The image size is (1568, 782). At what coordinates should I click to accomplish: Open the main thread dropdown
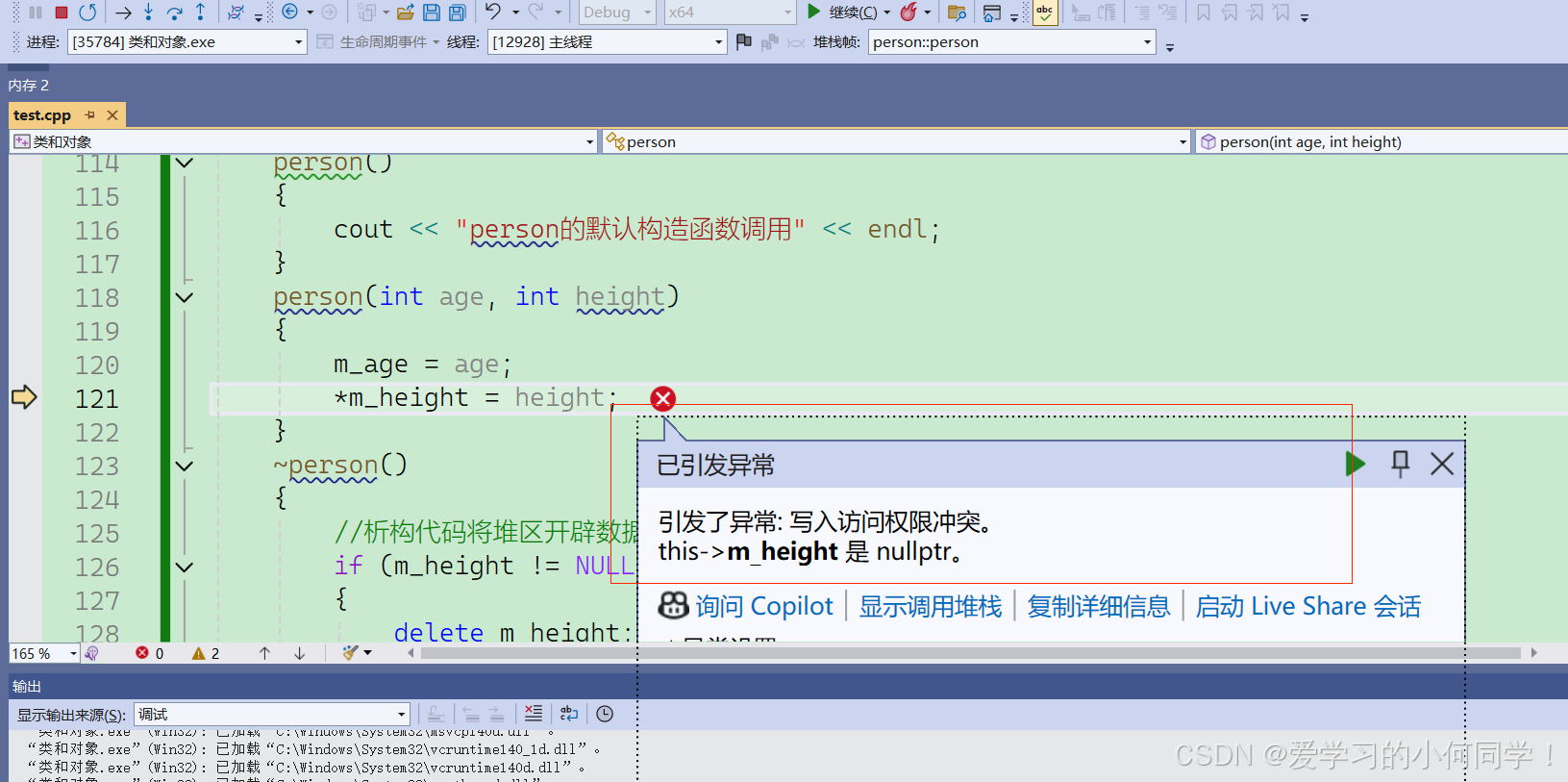coord(607,42)
